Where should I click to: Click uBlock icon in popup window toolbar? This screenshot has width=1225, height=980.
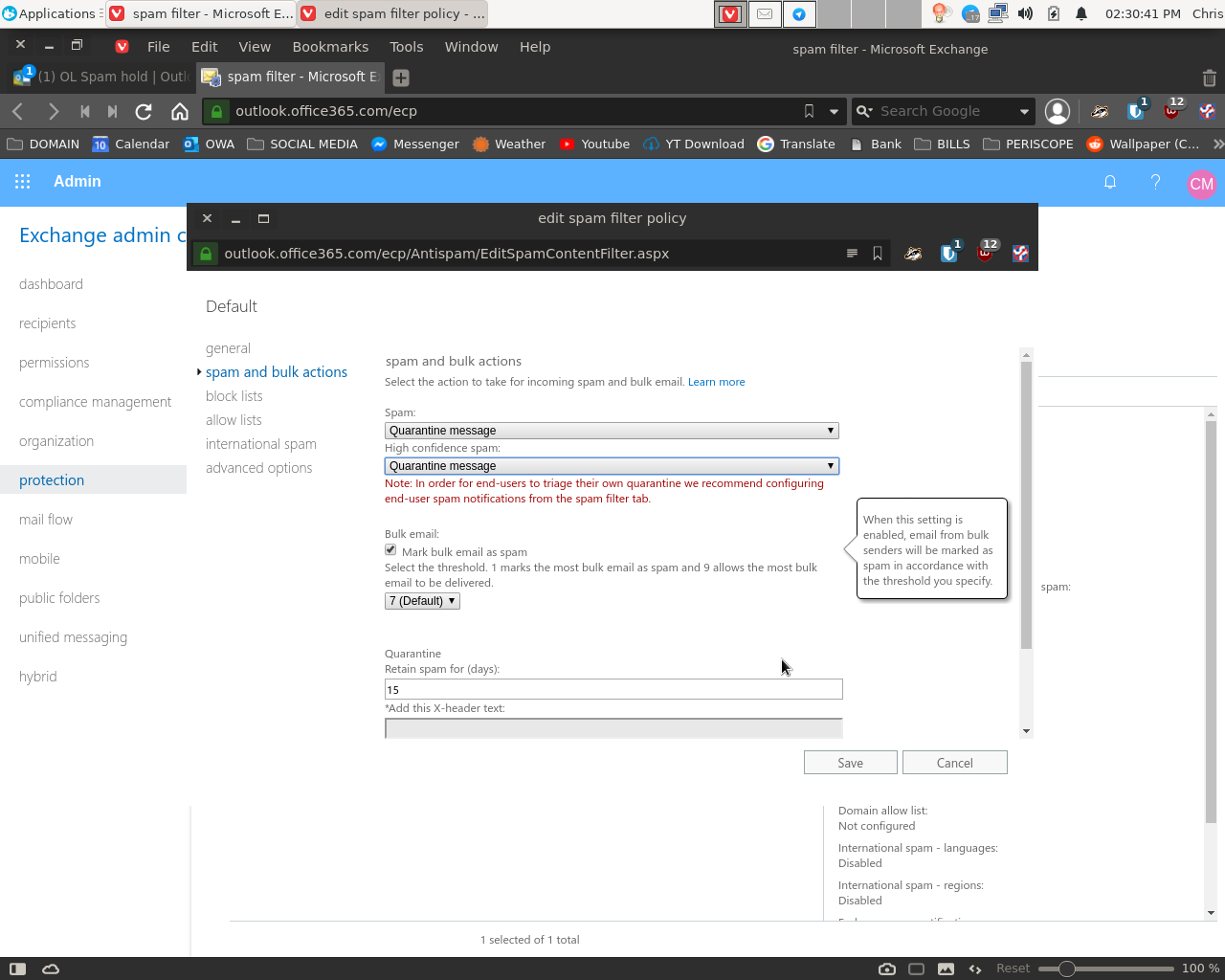[x=985, y=253]
